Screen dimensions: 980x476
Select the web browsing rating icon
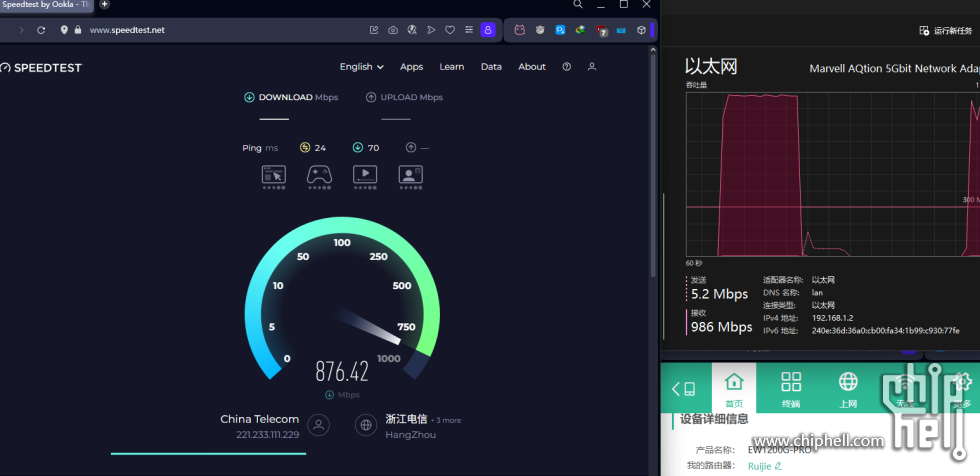274,174
